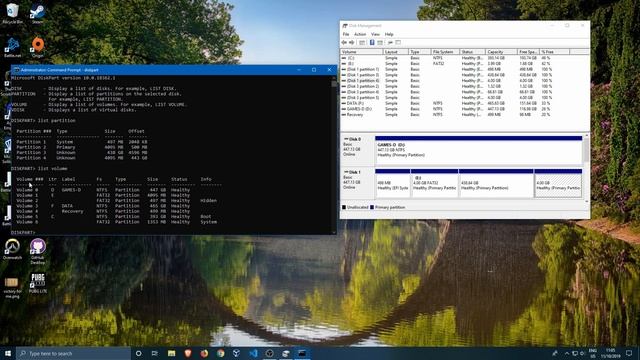
Task: Open Firefox from the taskbar
Action: (x=204, y=353)
